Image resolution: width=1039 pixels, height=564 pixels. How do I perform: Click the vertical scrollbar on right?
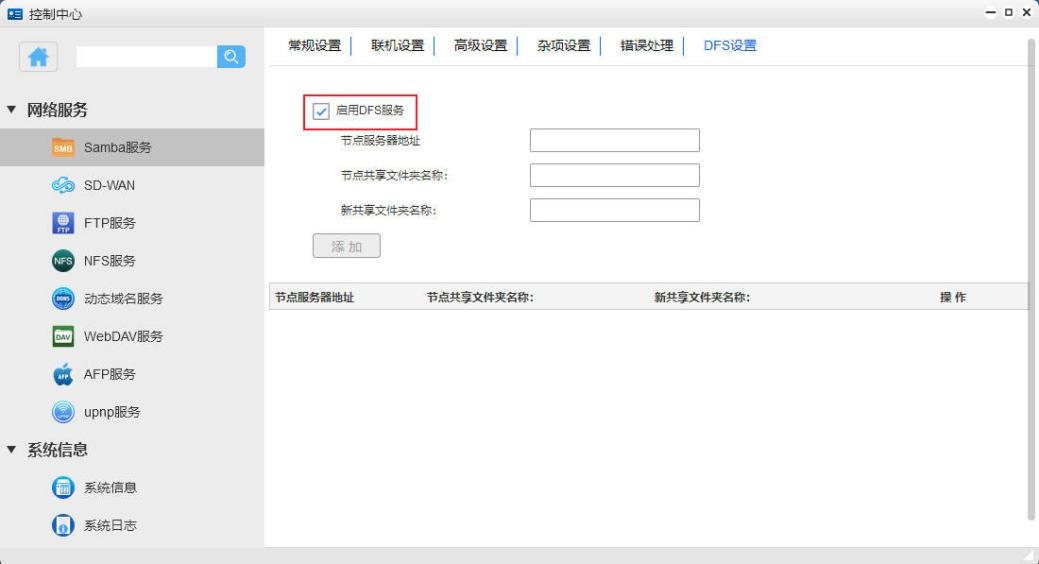click(1031, 280)
